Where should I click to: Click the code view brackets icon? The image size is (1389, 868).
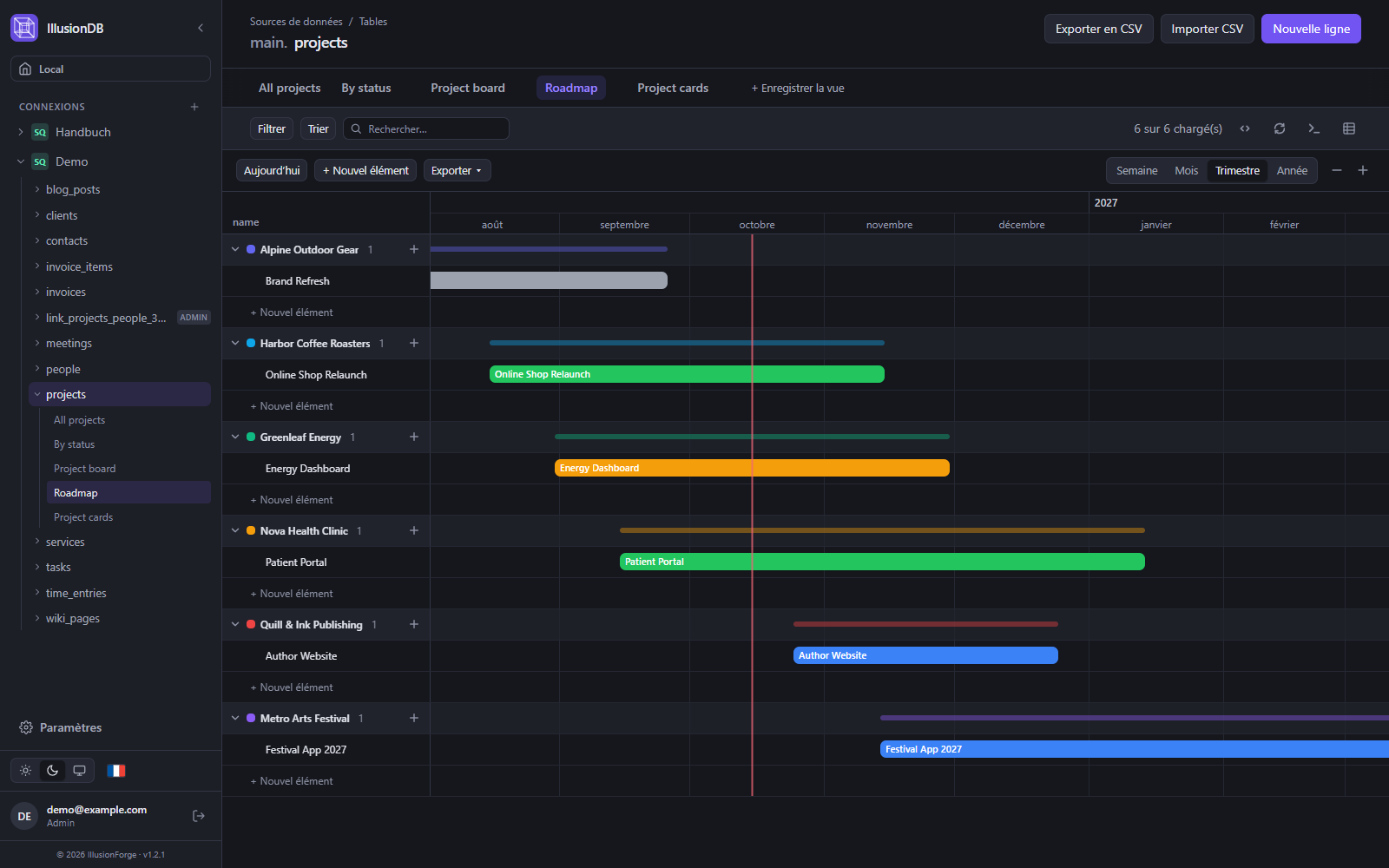pyautogui.click(x=1245, y=128)
